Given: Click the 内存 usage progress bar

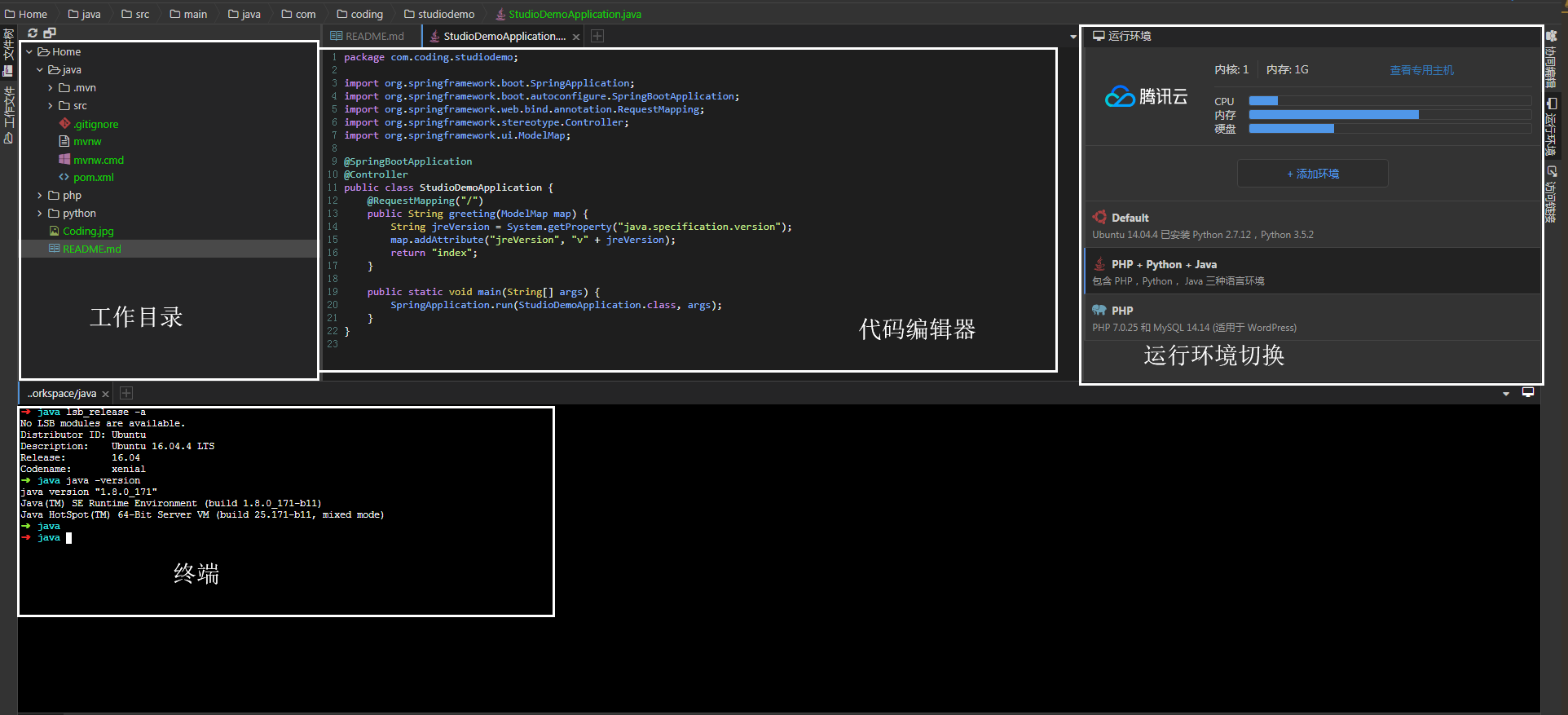Looking at the screenshot, I should [1390, 115].
